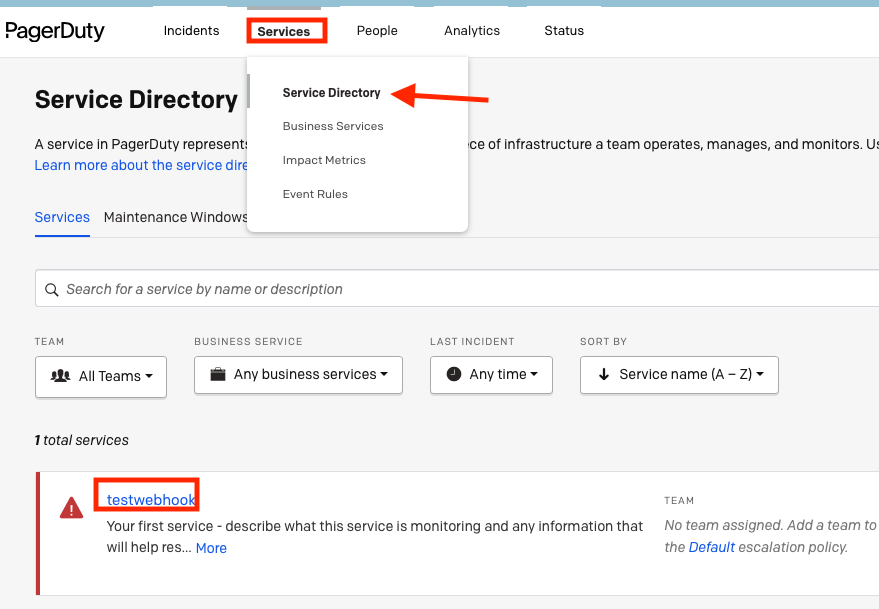Expand the All Teams dropdown
Image resolution: width=879 pixels, height=609 pixels.
[x=101, y=376]
